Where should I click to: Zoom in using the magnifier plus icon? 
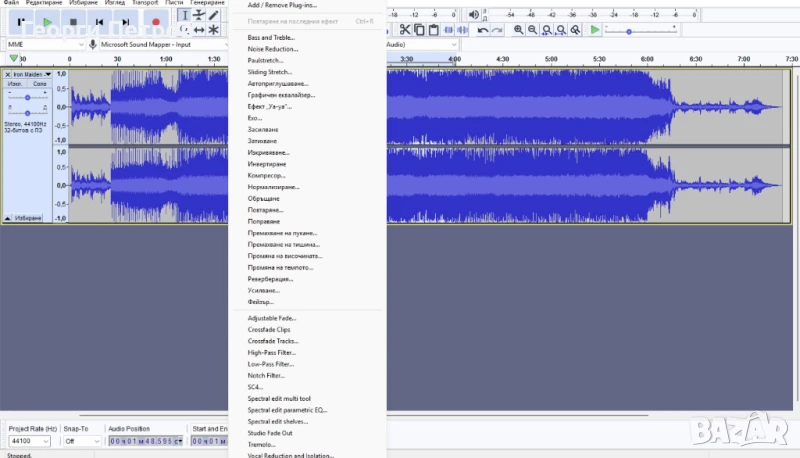click(x=518, y=30)
